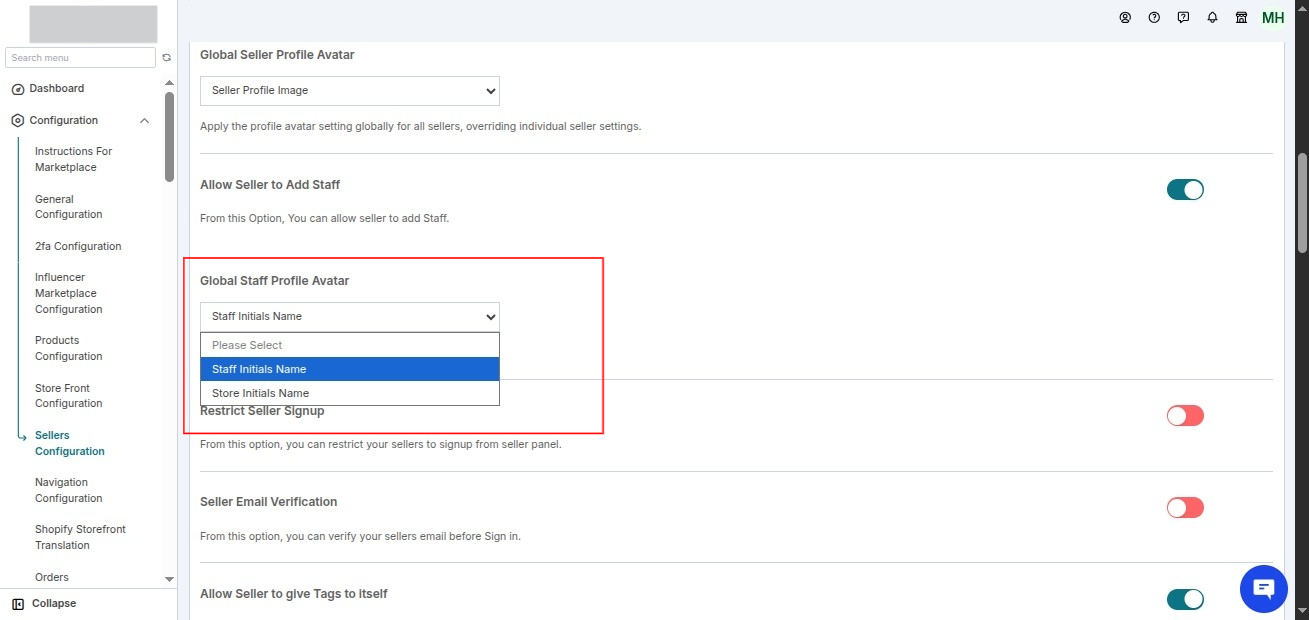Enable the Restrict Seller Signup switch
1309x620 pixels.
click(x=1185, y=416)
